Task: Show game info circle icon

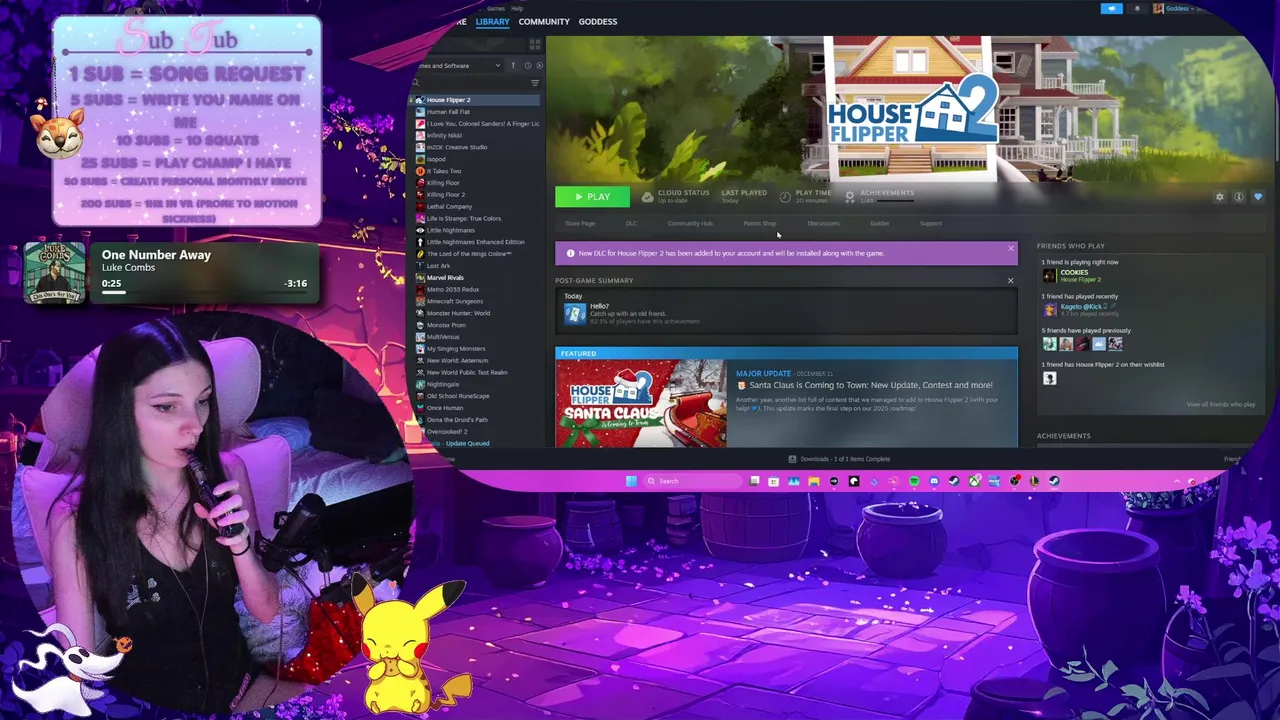Action: pos(1238,197)
